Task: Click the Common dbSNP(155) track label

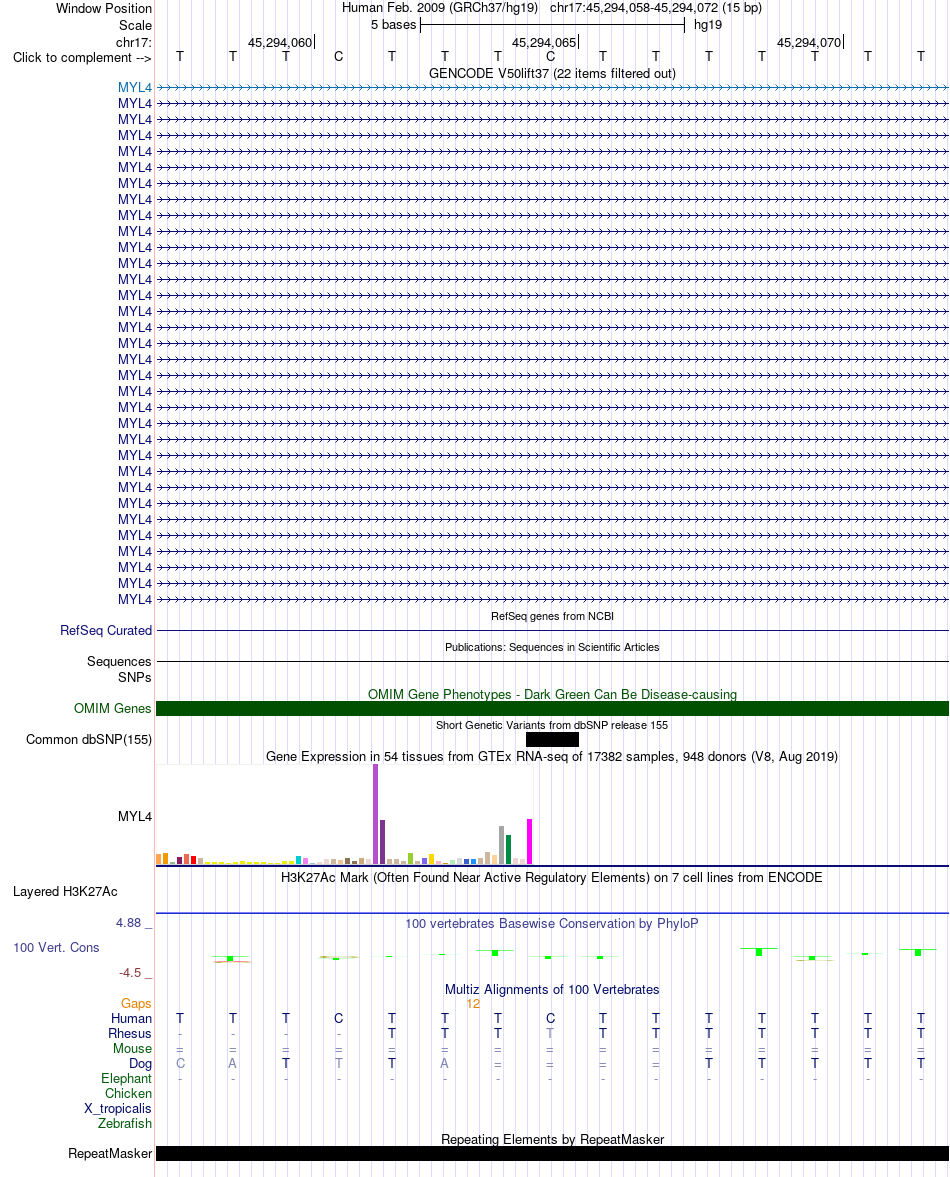Action: pos(89,739)
